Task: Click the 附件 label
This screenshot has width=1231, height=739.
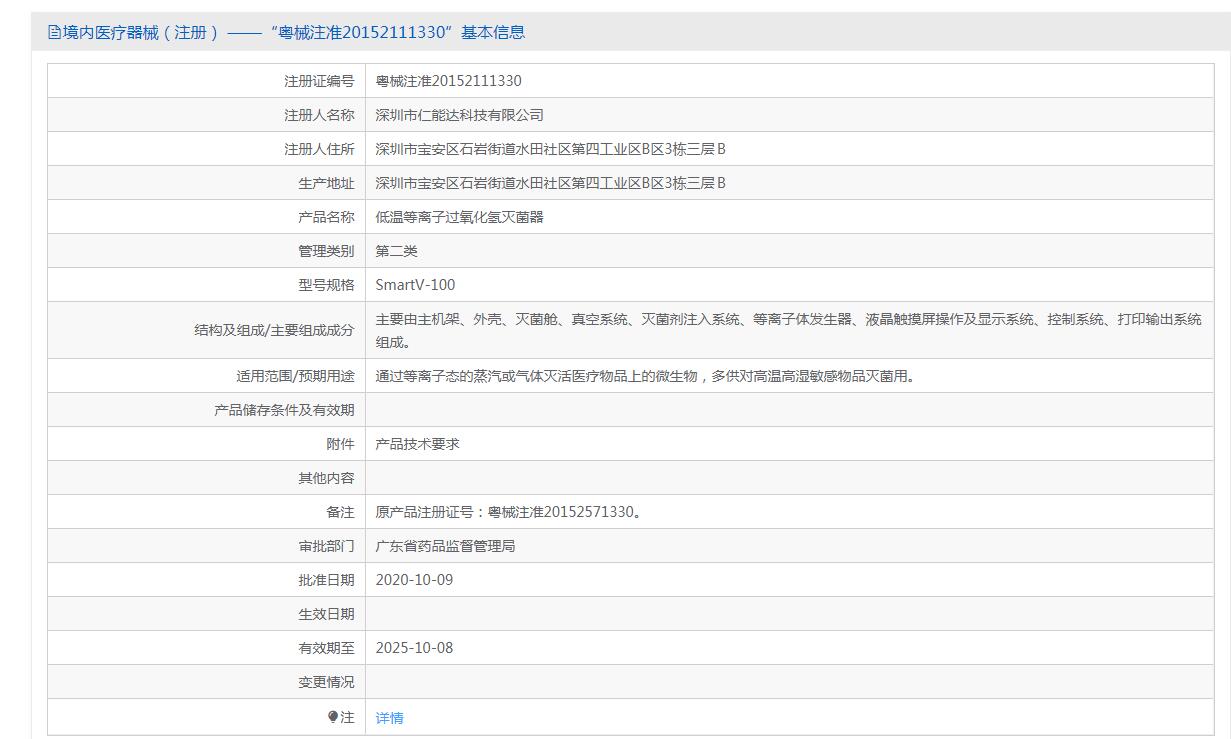Action: pos(340,444)
